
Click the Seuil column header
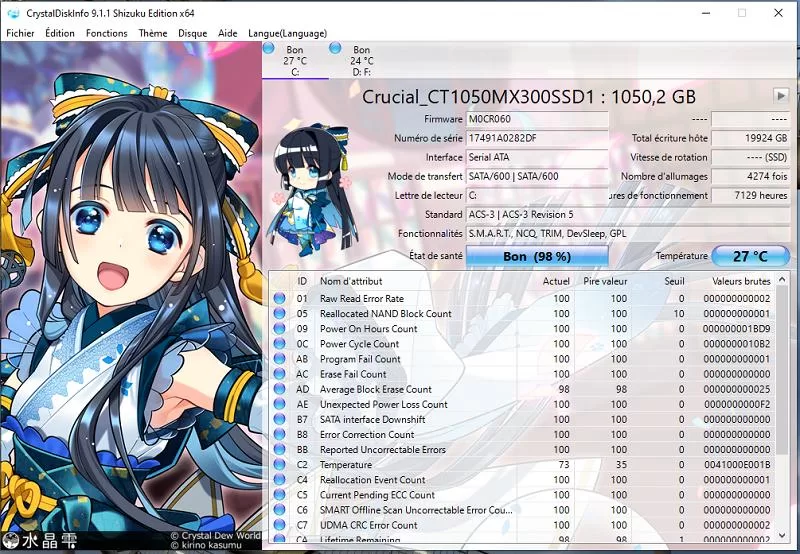click(674, 281)
